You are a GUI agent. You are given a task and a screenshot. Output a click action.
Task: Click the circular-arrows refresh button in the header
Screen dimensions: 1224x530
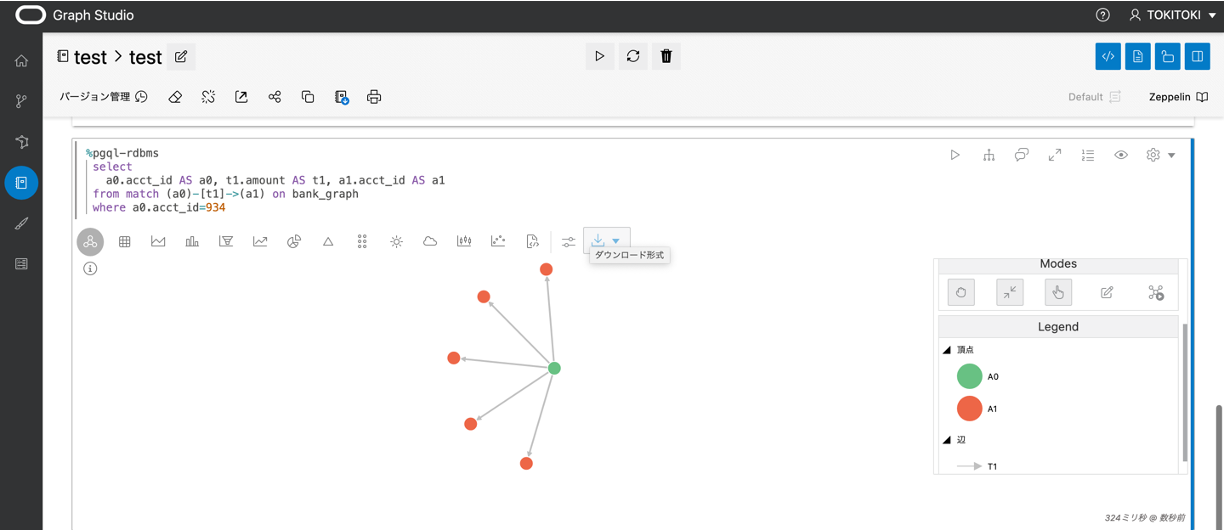[633, 56]
